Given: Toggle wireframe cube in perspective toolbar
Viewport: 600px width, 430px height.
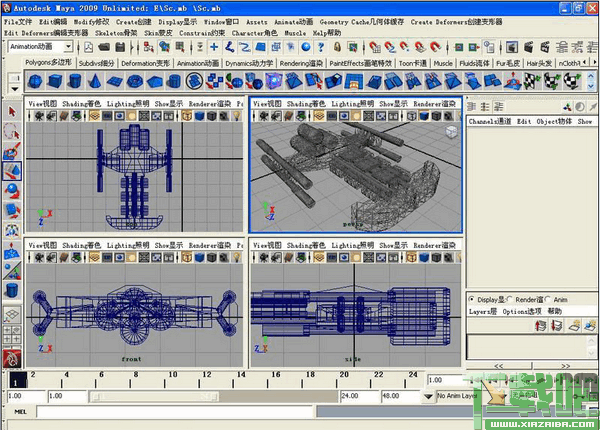Looking at the screenshot, I should tap(411, 116).
